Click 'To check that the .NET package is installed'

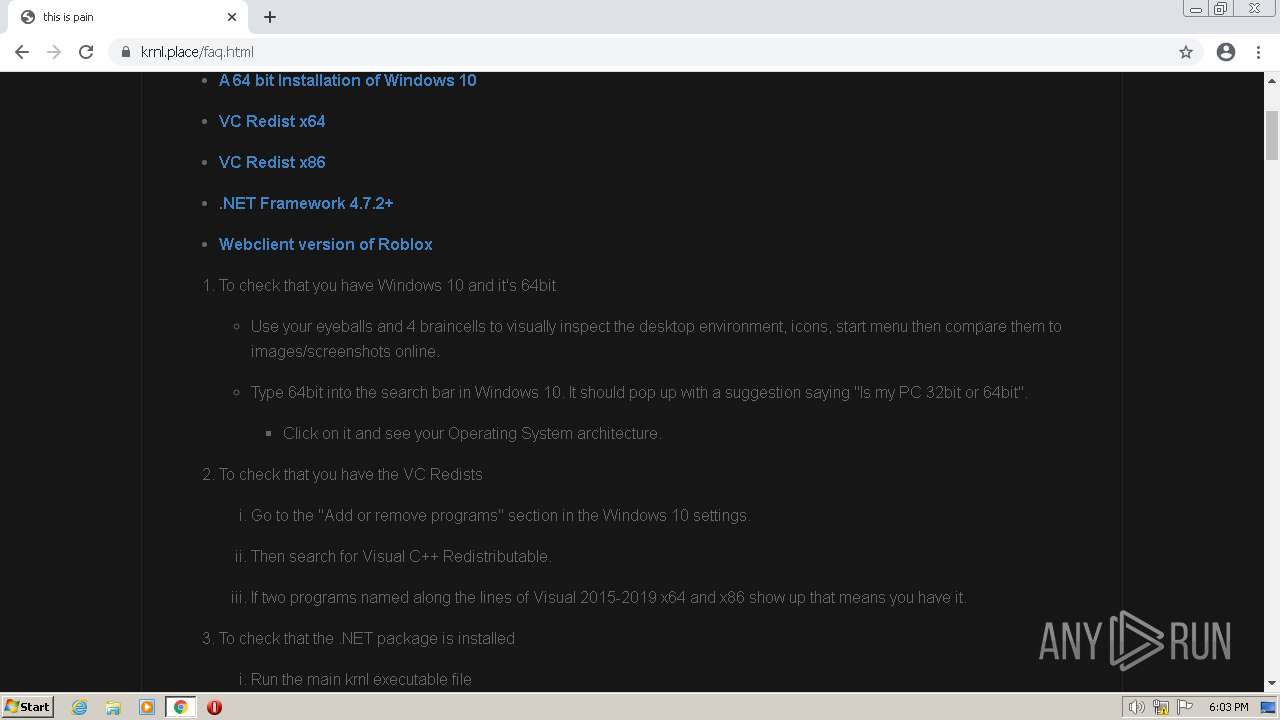click(367, 638)
